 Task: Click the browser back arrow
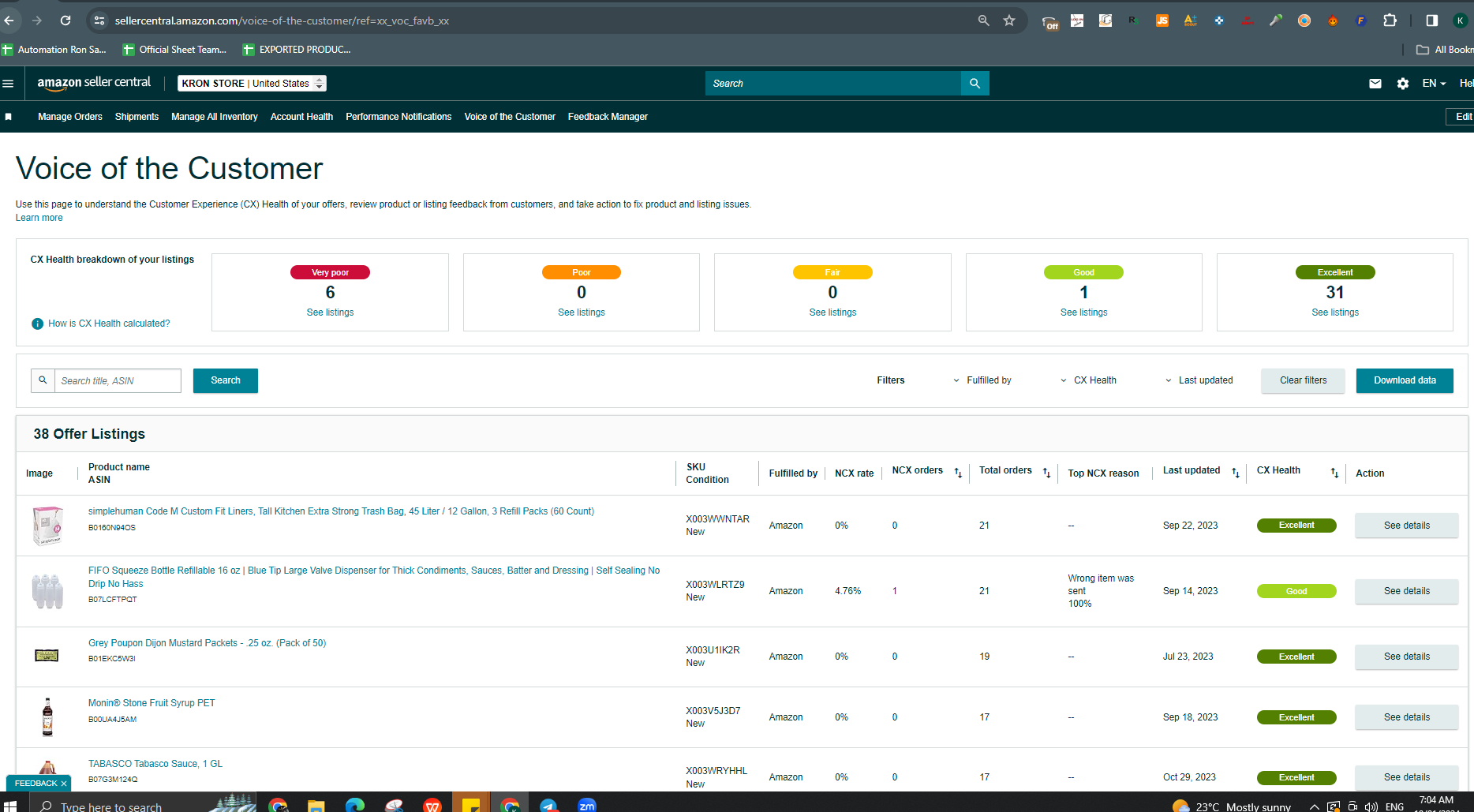click(9, 21)
